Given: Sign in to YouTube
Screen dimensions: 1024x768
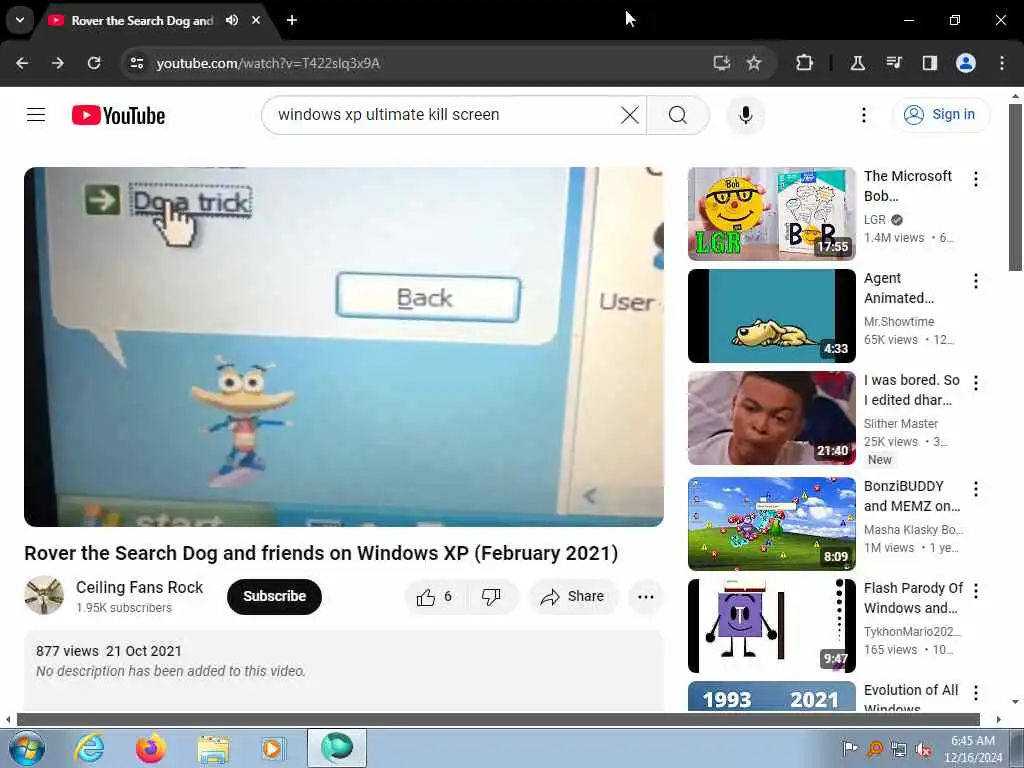Looking at the screenshot, I should [x=940, y=114].
